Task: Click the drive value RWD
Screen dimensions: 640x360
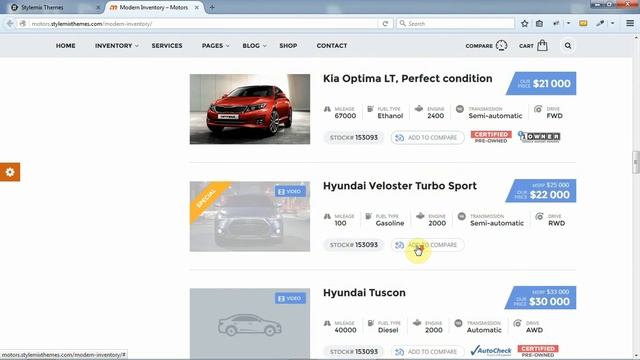Action: point(557,223)
